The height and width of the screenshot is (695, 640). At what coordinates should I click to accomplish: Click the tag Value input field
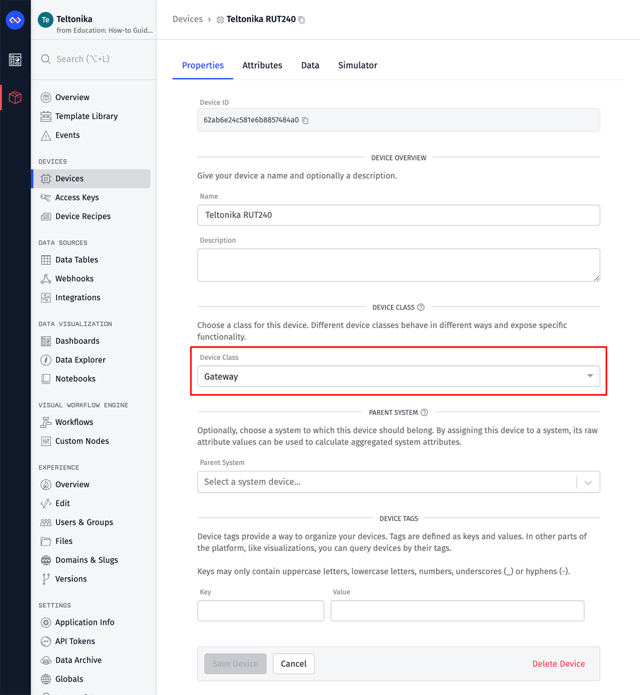[457, 611]
